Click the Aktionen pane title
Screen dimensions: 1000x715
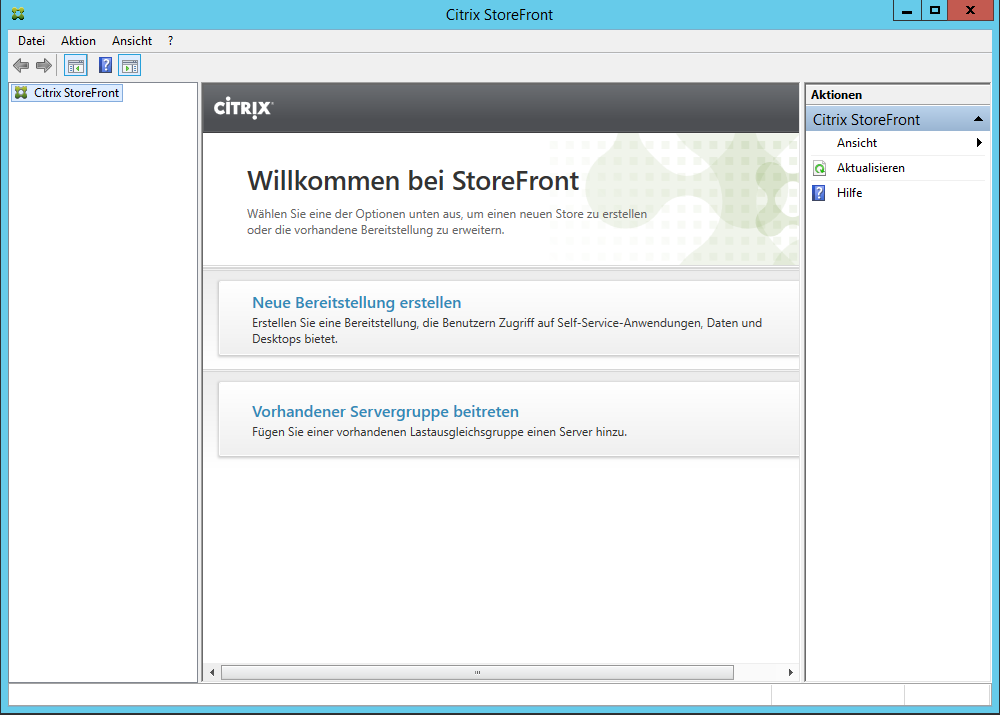pos(836,94)
